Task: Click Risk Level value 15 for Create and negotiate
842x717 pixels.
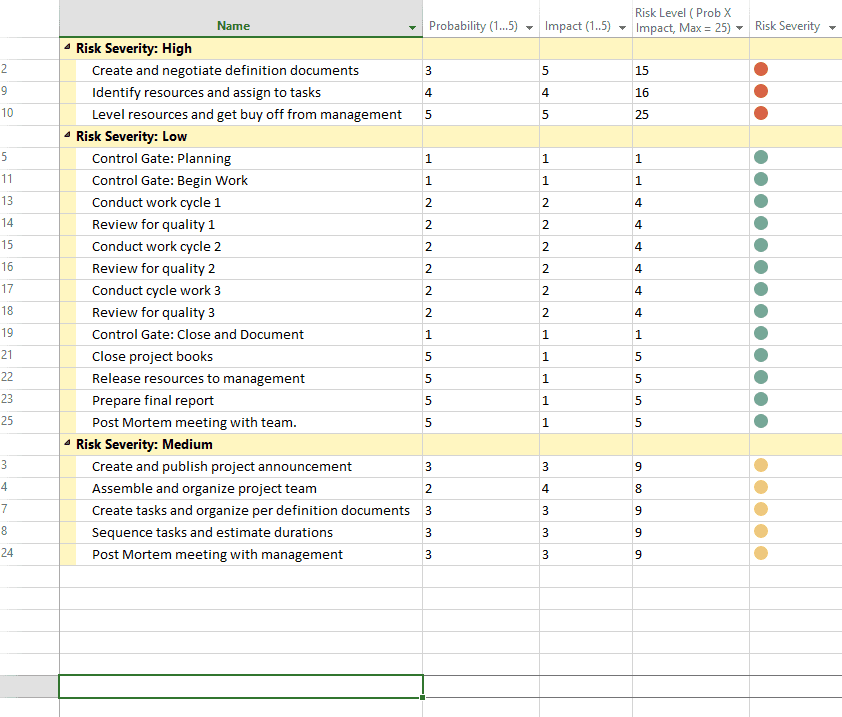Action: click(642, 70)
